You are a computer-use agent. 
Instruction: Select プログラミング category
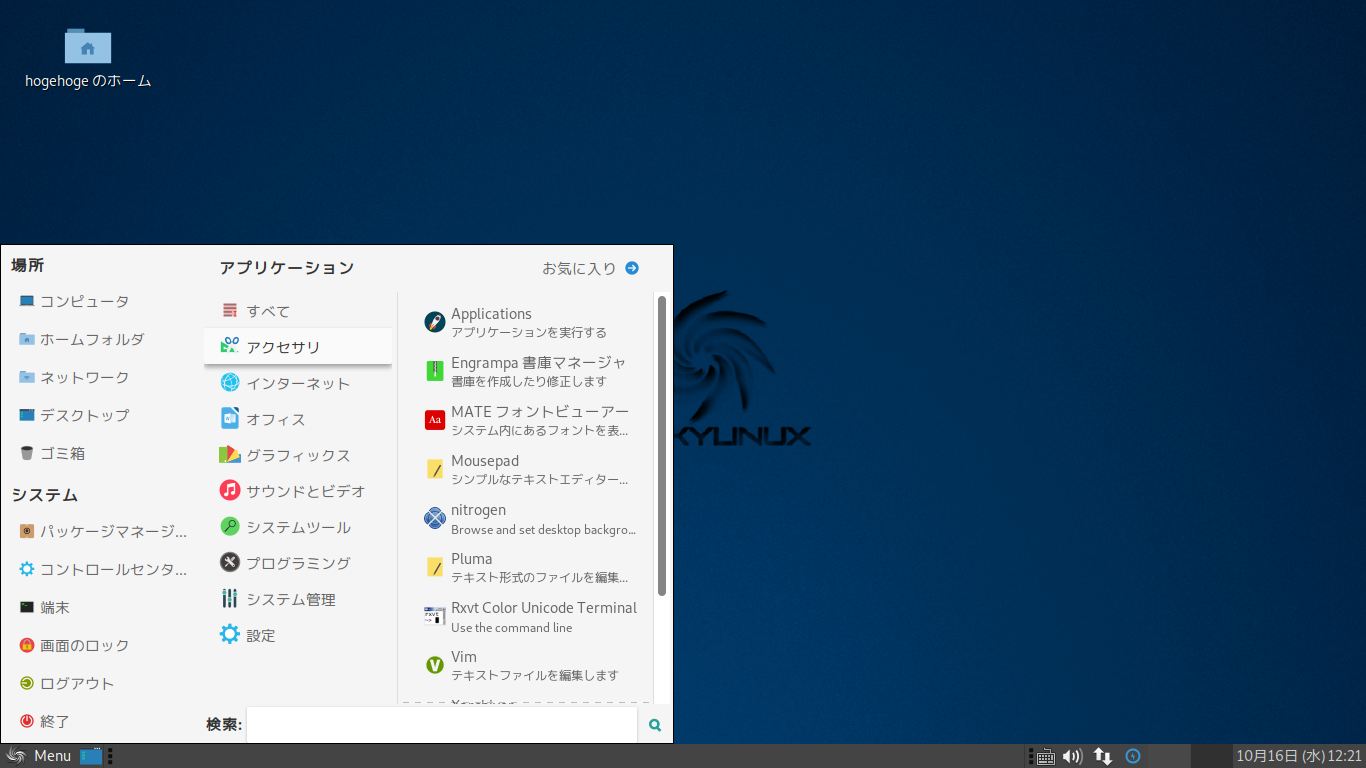pos(298,563)
